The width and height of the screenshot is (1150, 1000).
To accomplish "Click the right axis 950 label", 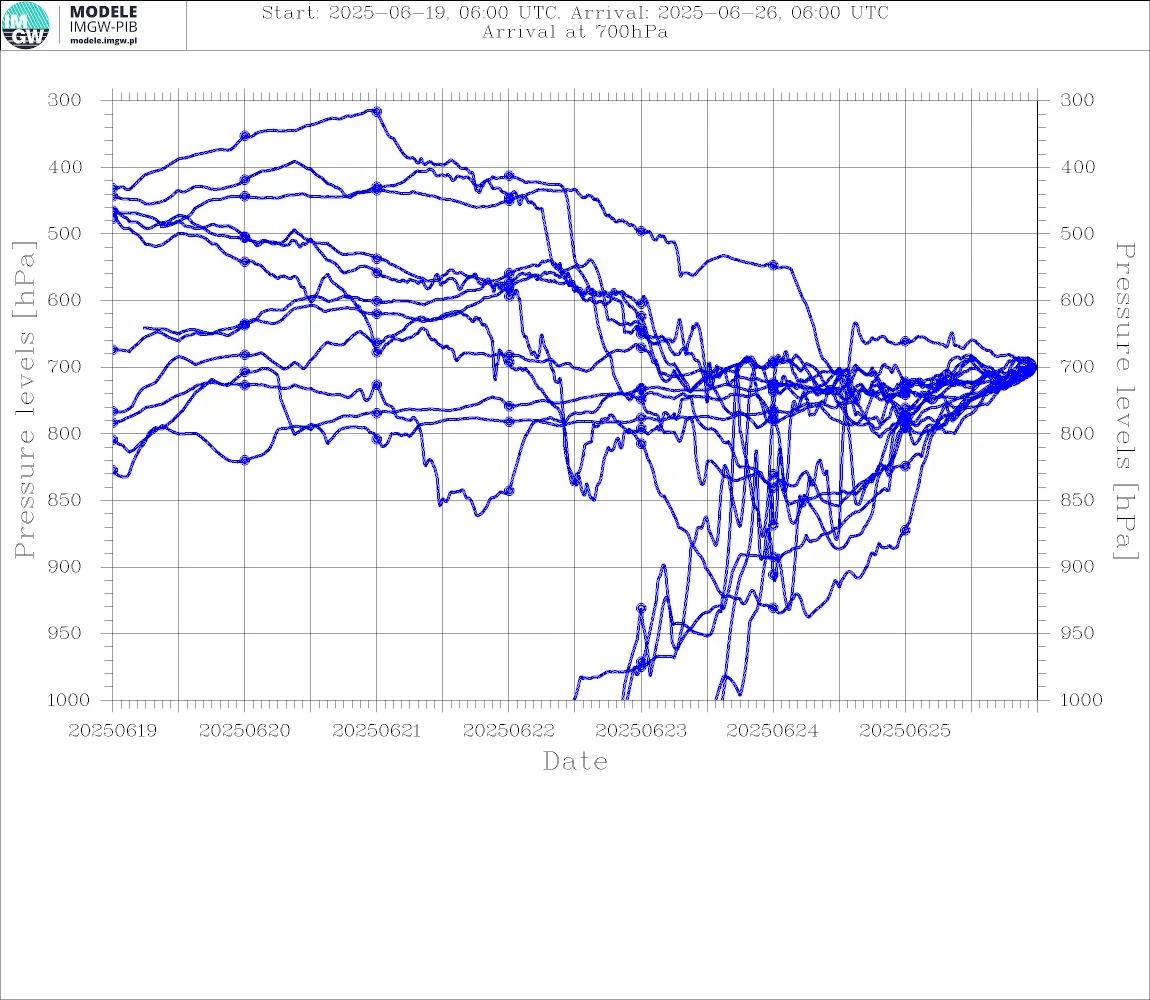I will point(1077,633).
